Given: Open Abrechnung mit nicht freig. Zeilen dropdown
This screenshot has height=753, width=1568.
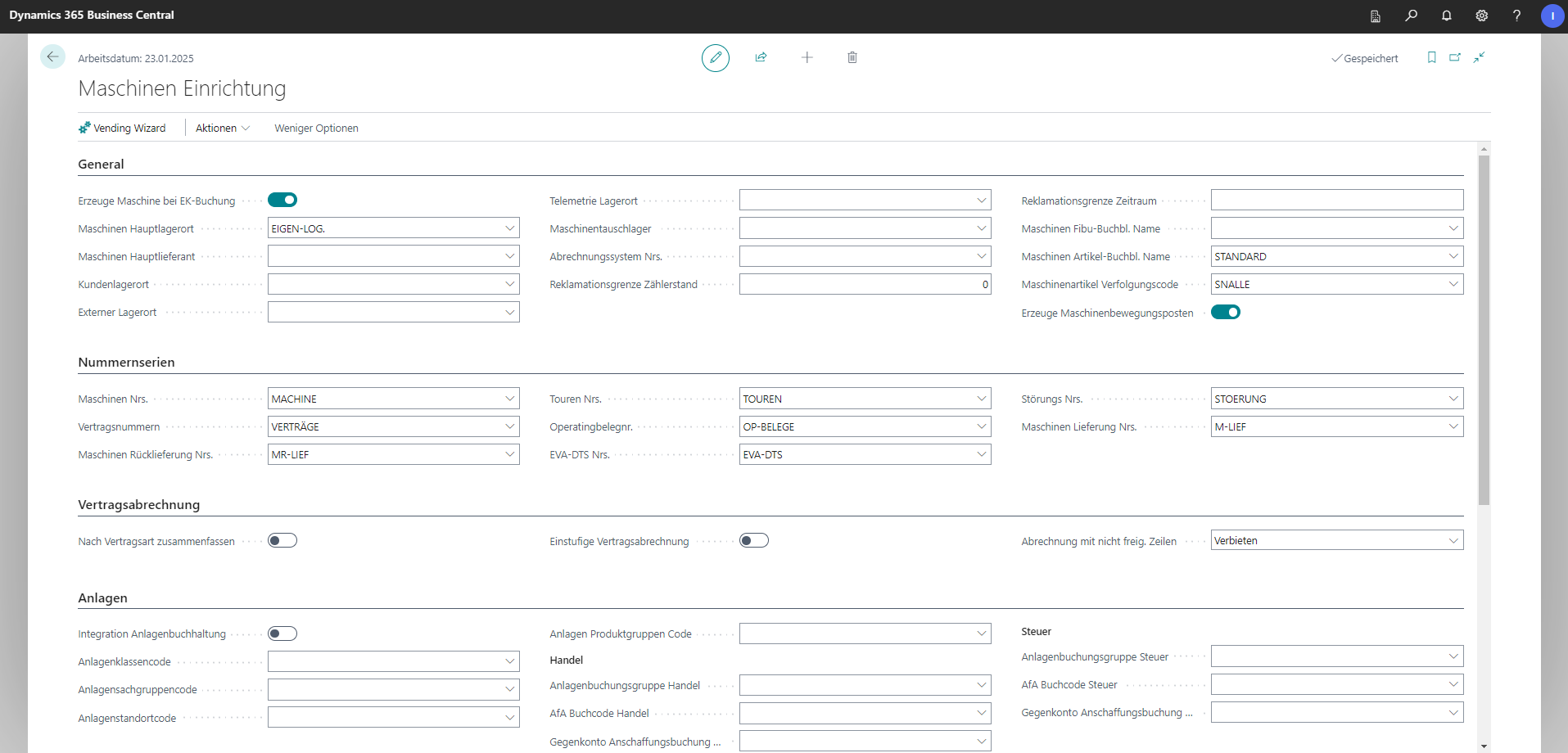Looking at the screenshot, I should [1453, 541].
